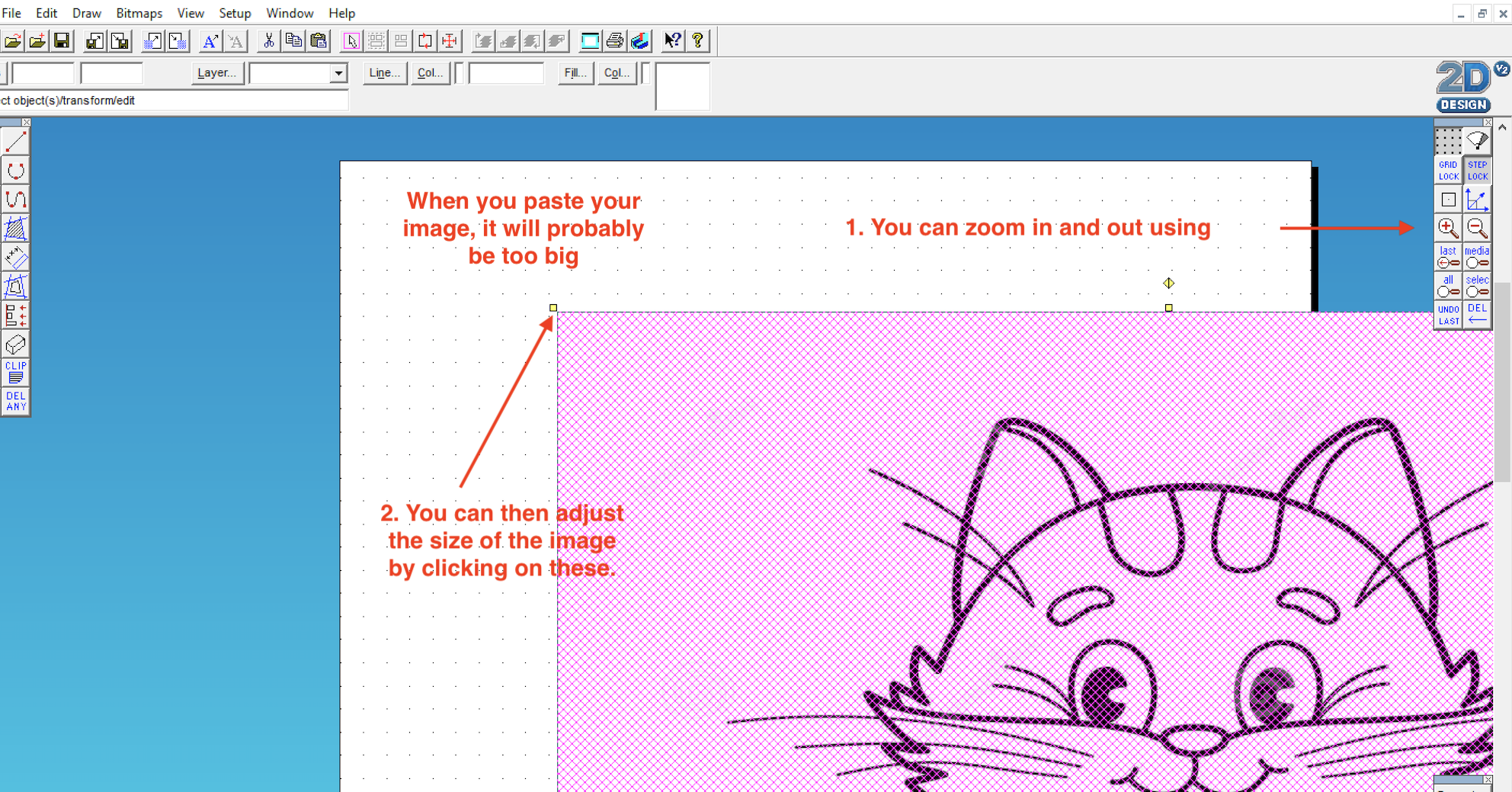Click the copy icon in toolbar
This screenshot has width=1512, height=792.
click(293, 40)
